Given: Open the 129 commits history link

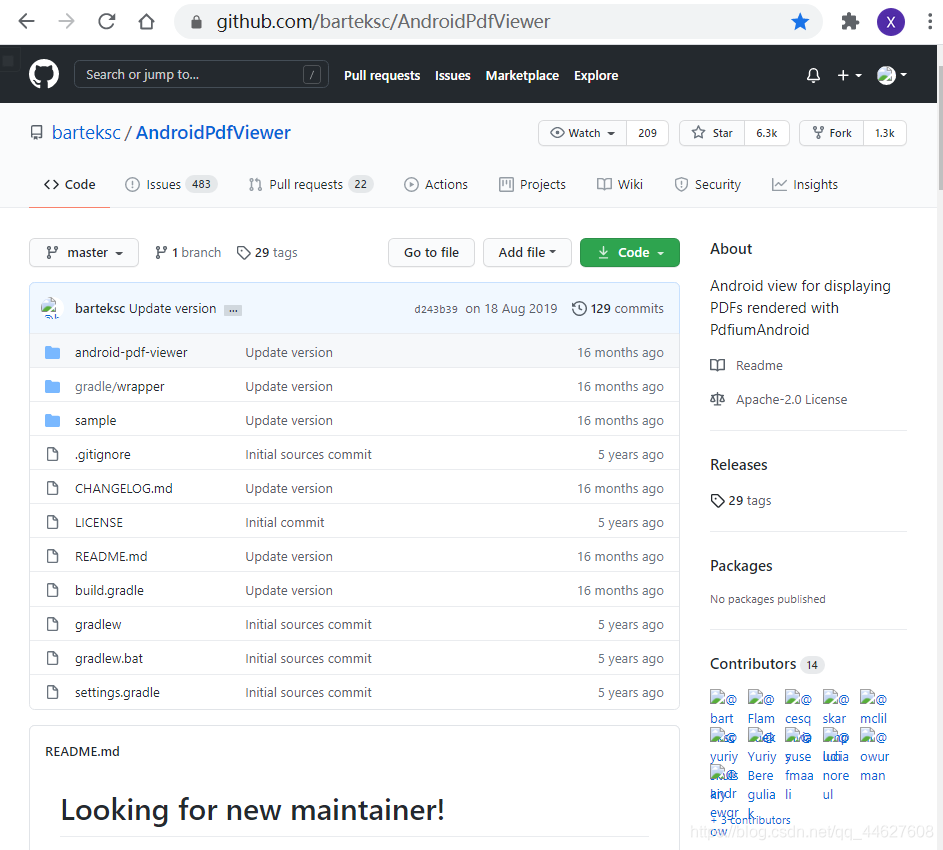Looking at the screenshot, I should 618,309.
